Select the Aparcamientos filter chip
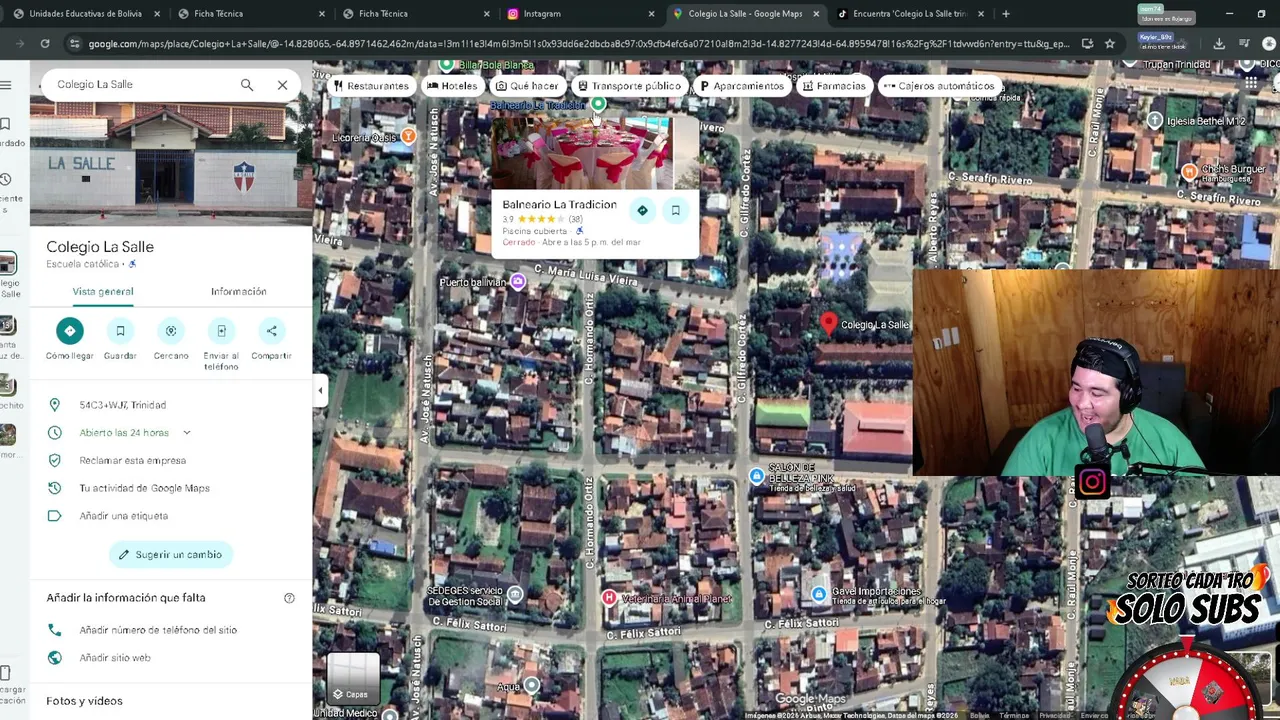 [x=741, y=86]
